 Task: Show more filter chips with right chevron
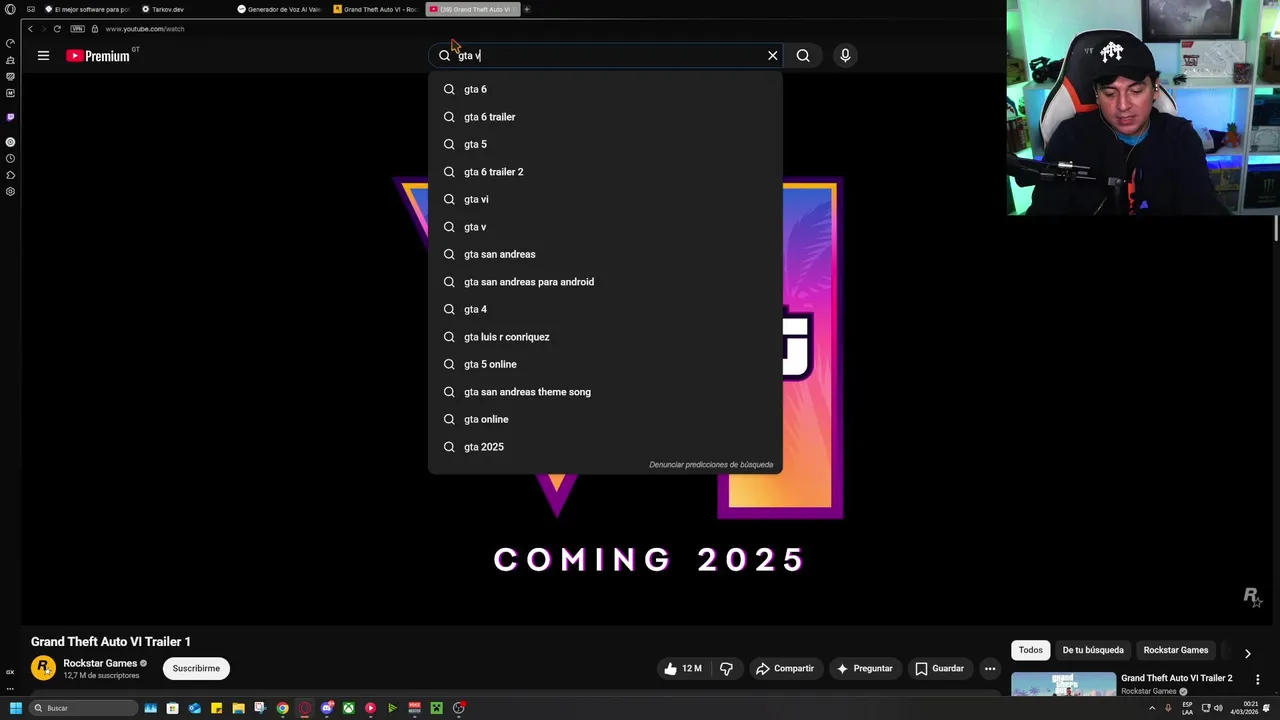click(1247, 653)
